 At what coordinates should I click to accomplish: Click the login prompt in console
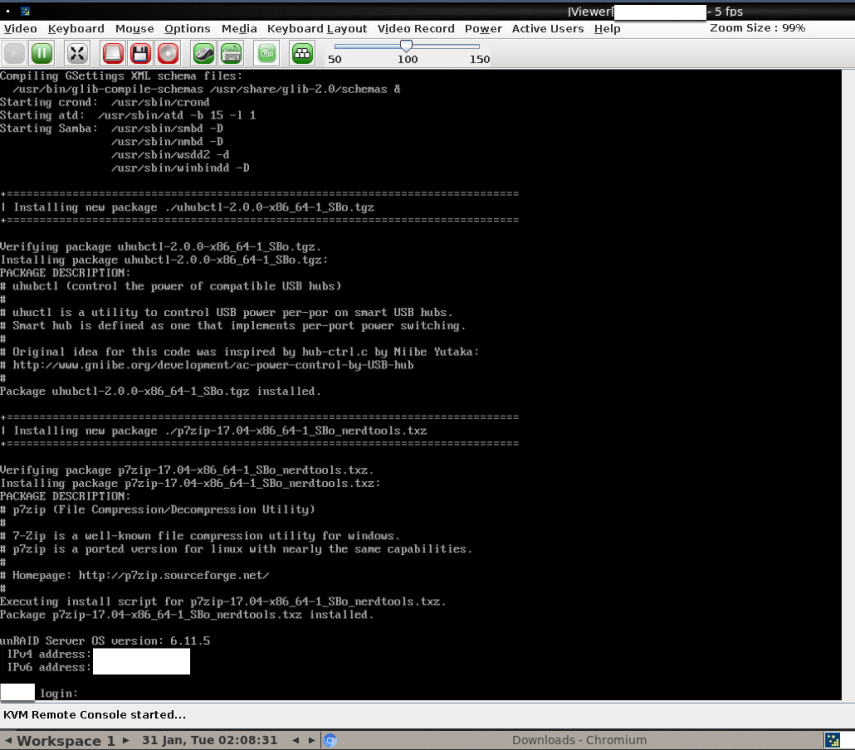pyautogui.click(x=59, y=693)
